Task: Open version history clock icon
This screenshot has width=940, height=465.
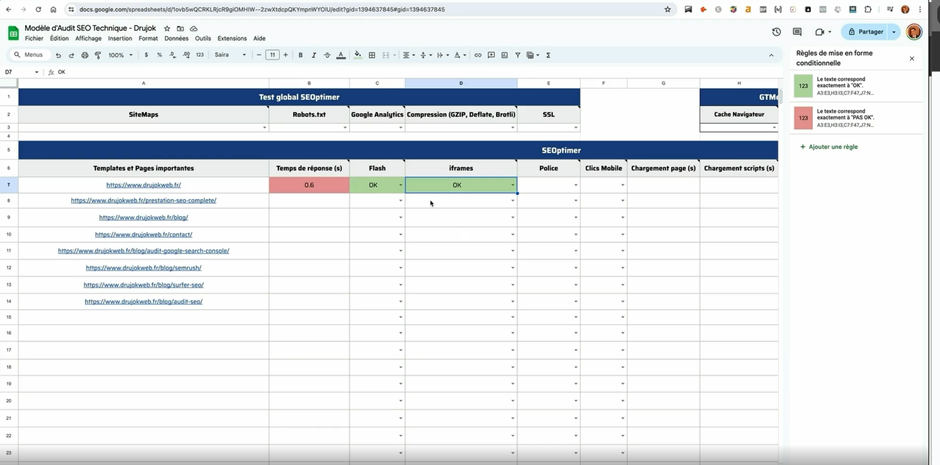Action: click(776, 32)
